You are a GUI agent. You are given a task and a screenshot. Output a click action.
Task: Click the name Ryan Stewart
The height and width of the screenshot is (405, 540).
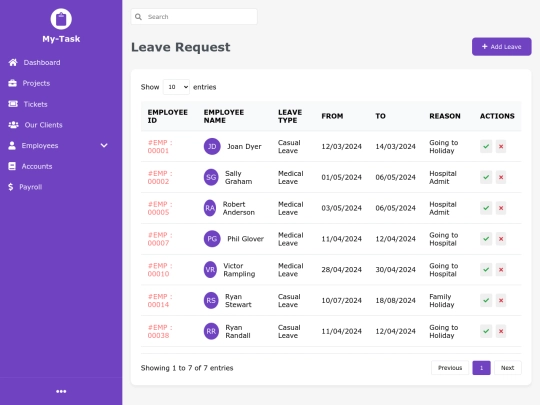coord(238,300)
